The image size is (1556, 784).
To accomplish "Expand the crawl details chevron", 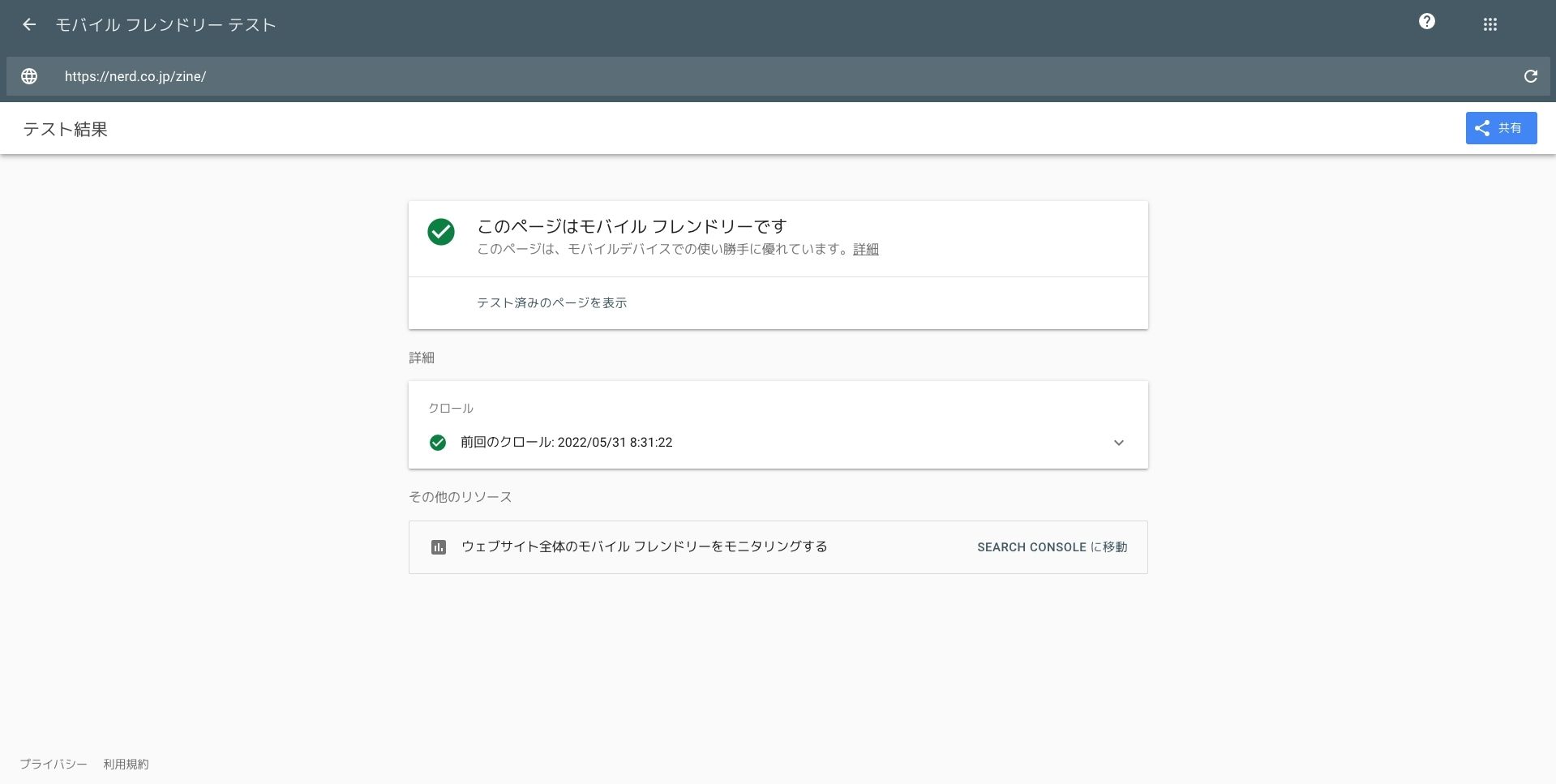I will point(1118,443).
